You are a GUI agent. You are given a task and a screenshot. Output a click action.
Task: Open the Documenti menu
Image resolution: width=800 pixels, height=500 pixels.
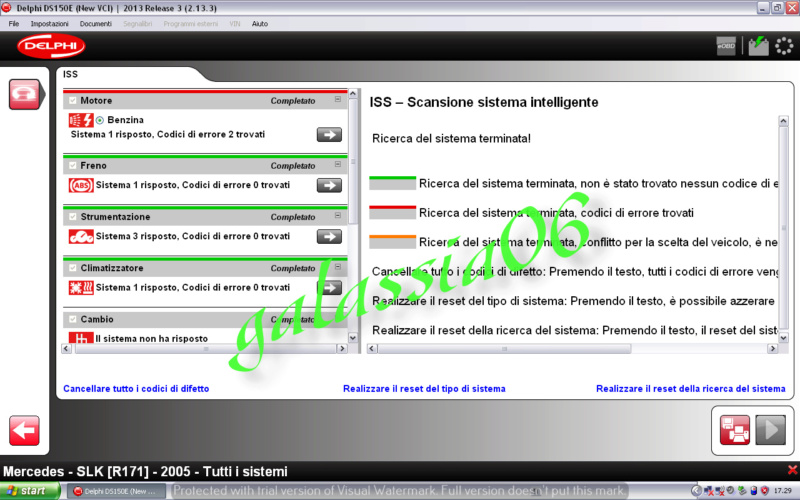[x=95, y=24]
